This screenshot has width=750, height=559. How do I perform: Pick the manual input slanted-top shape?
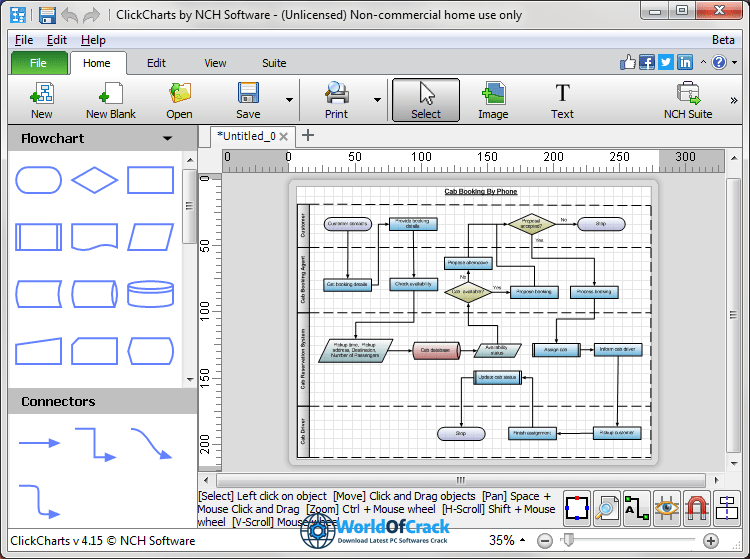tap(38, 351)
